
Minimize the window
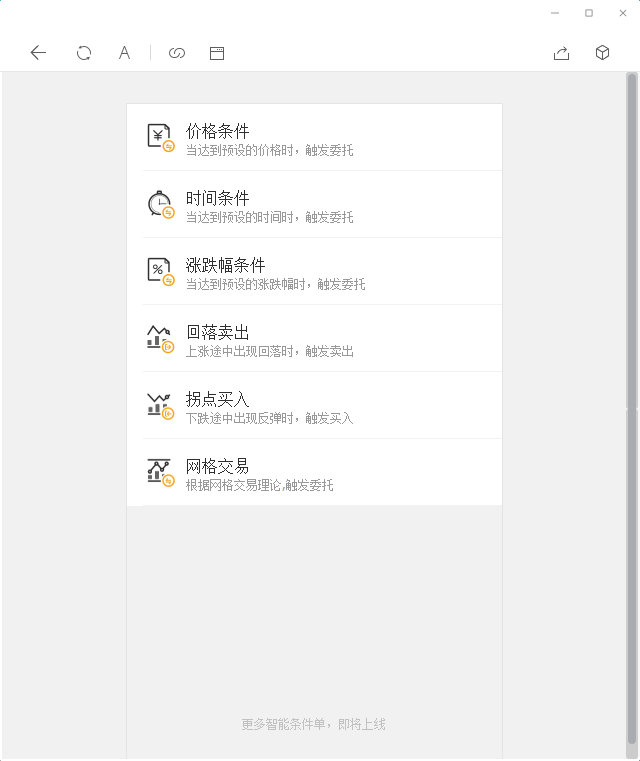555,13
